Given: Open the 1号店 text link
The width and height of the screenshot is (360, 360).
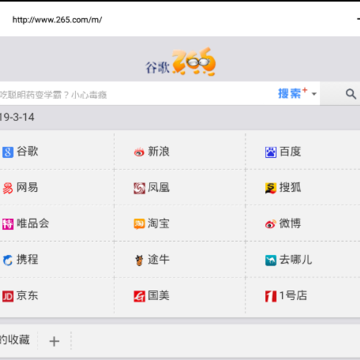Looking at the screenshot, I should (293, 295).
